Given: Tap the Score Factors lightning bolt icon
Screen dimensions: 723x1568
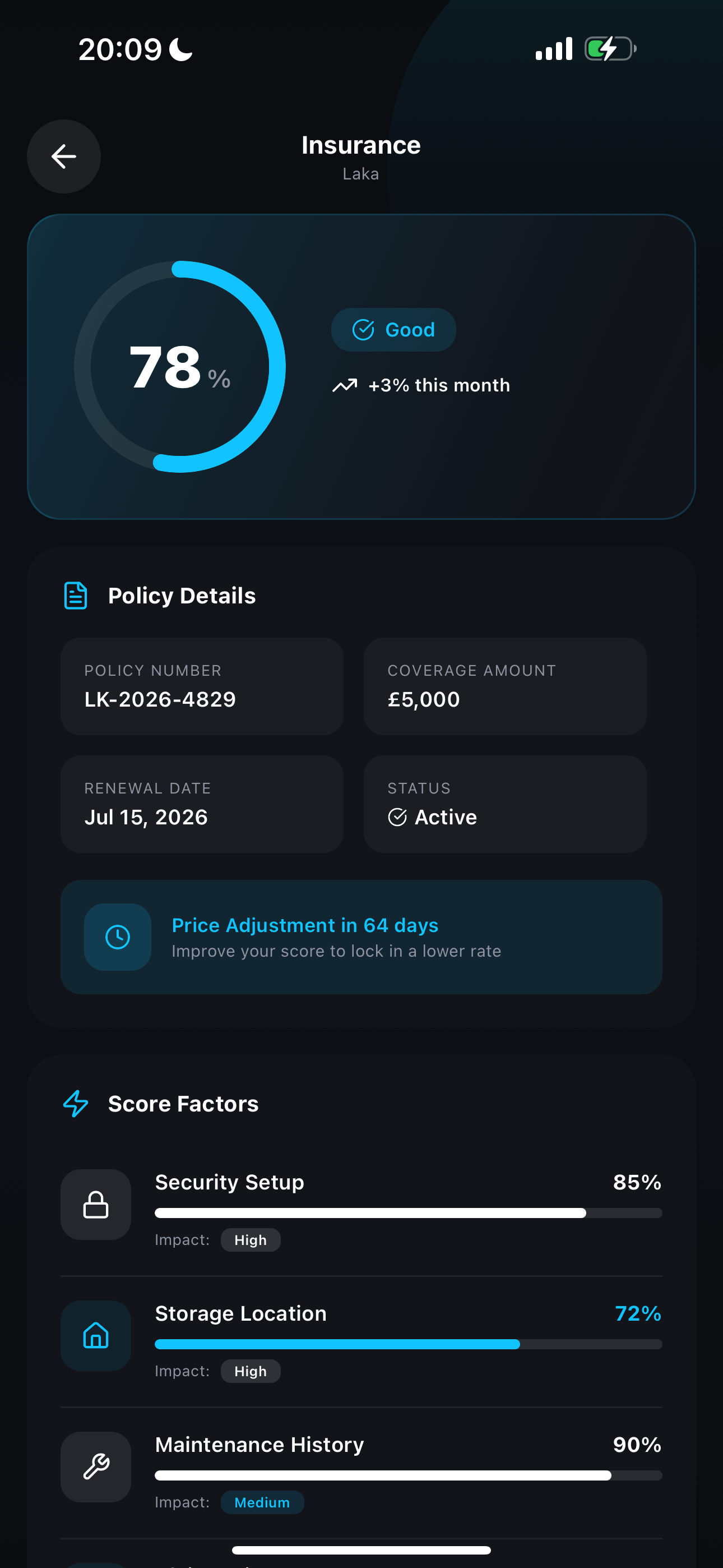Looking at the screenshot, I should point(76,1104).
